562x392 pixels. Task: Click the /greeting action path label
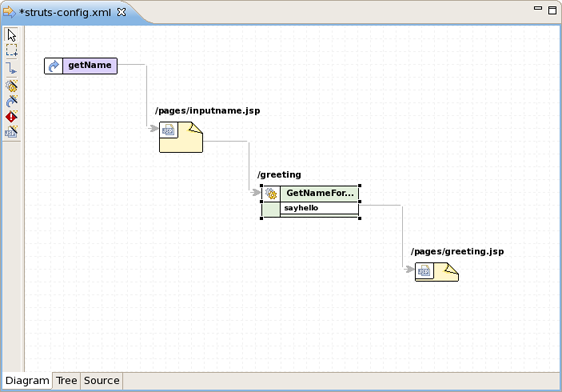pos(279,175)
